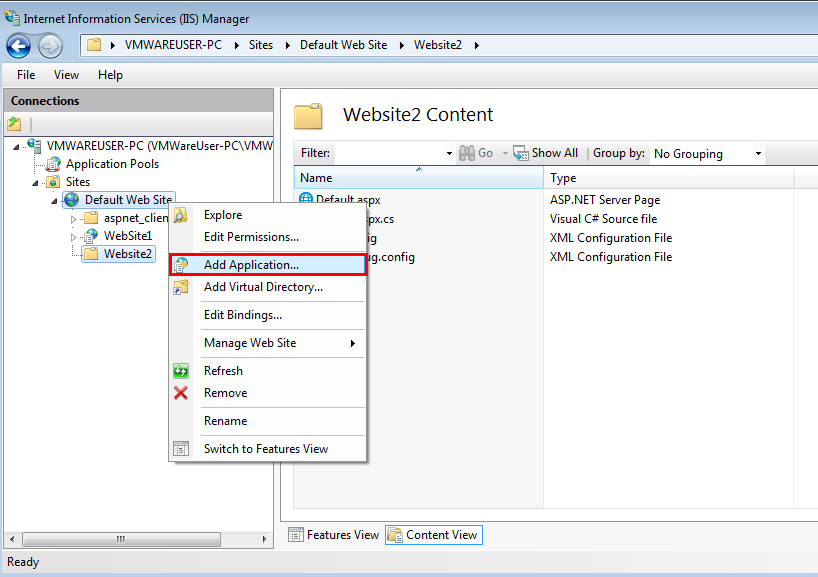Viewport: 818px width, 577px height.
Task: Click the Content View tab icon
Action: [395, 535]
